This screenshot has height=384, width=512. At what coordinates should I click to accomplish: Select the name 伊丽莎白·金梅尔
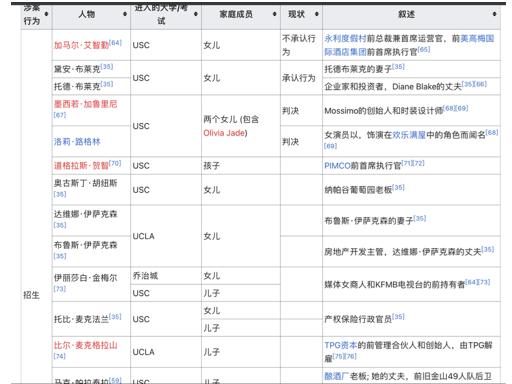click(86, 278)
